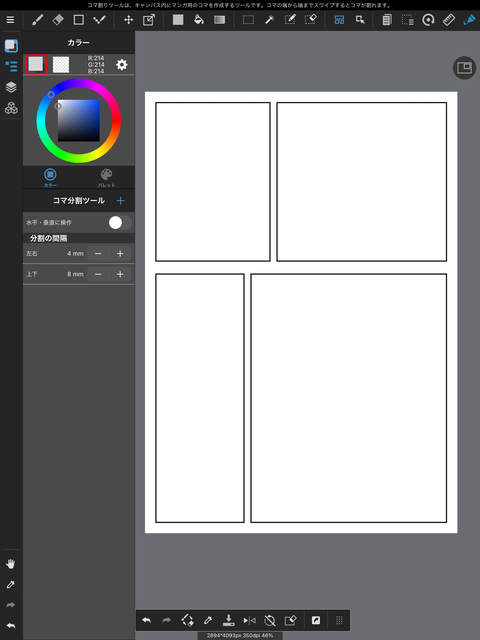Select the Brush tool
480x640 pixels.
(x=38, y=20)
